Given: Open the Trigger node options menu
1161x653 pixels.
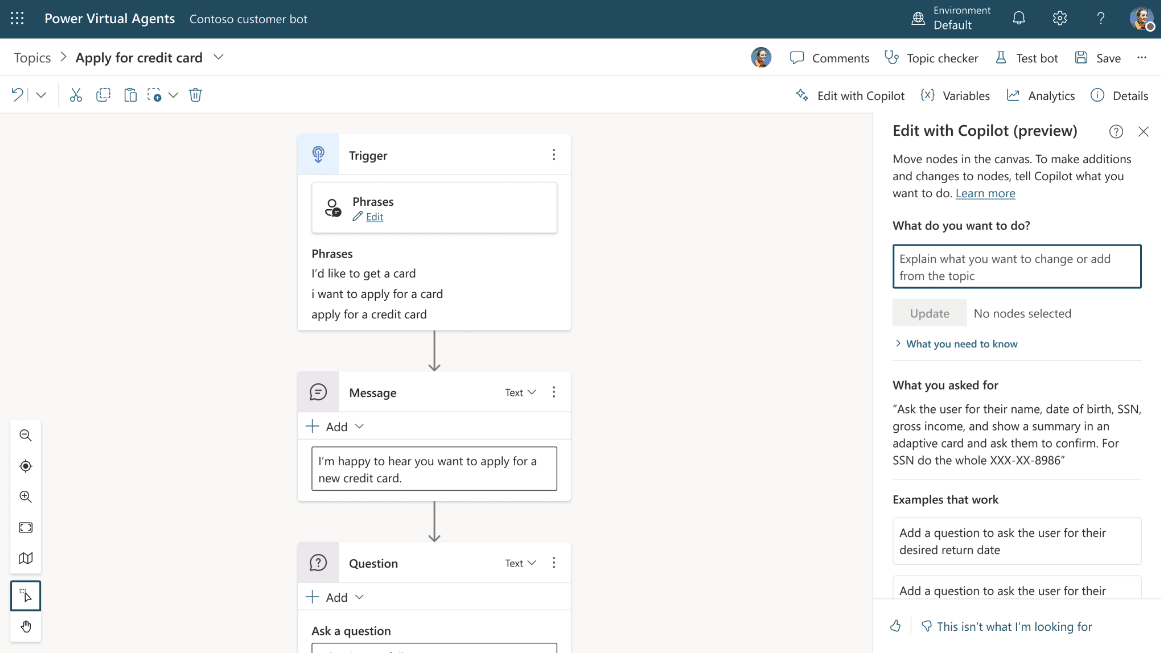Looking at the screenshot, I should tap(553, 155).
